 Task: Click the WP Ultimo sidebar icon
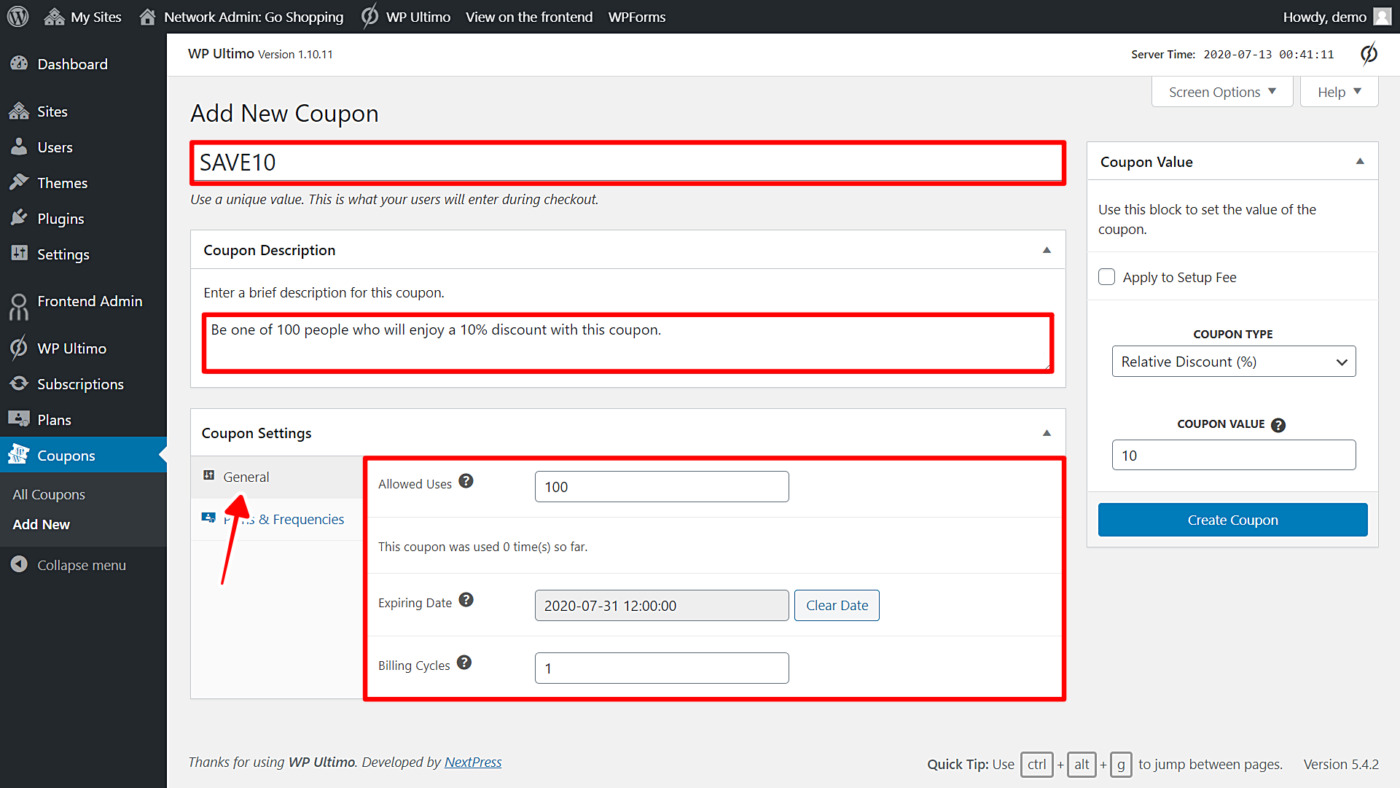[19, 348]
